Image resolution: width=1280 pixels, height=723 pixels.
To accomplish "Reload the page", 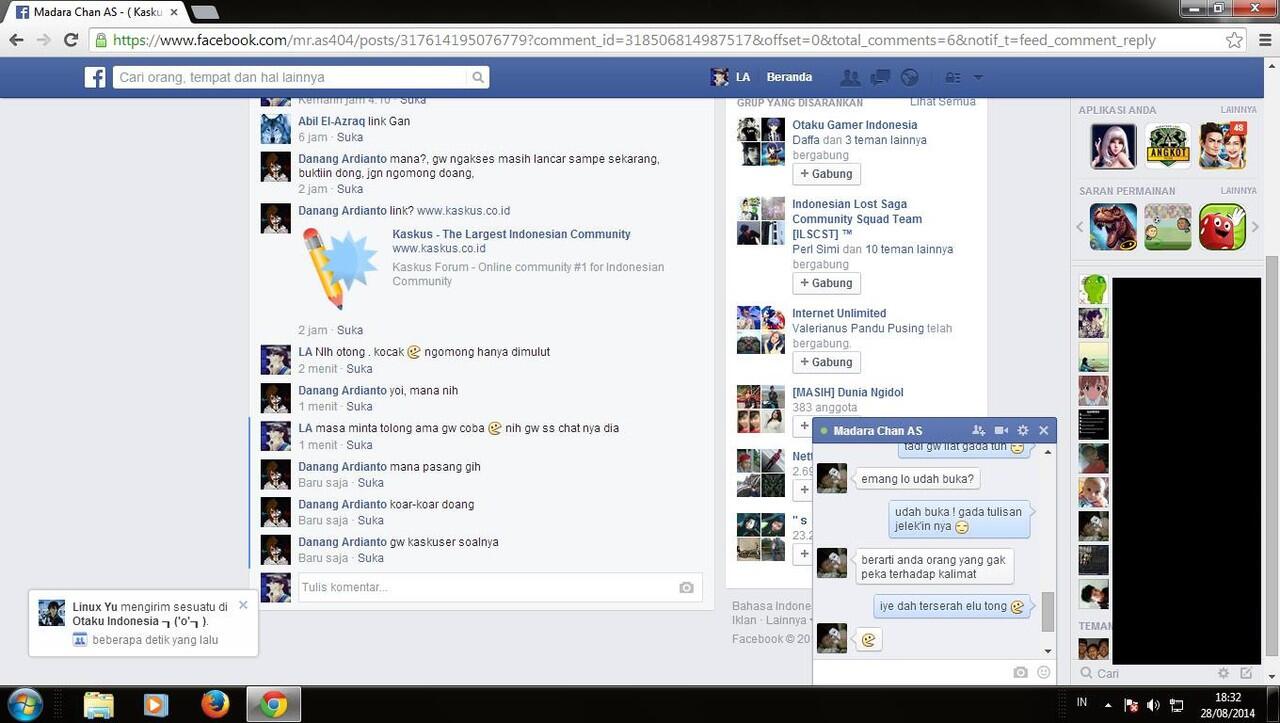I will (70, 40).
